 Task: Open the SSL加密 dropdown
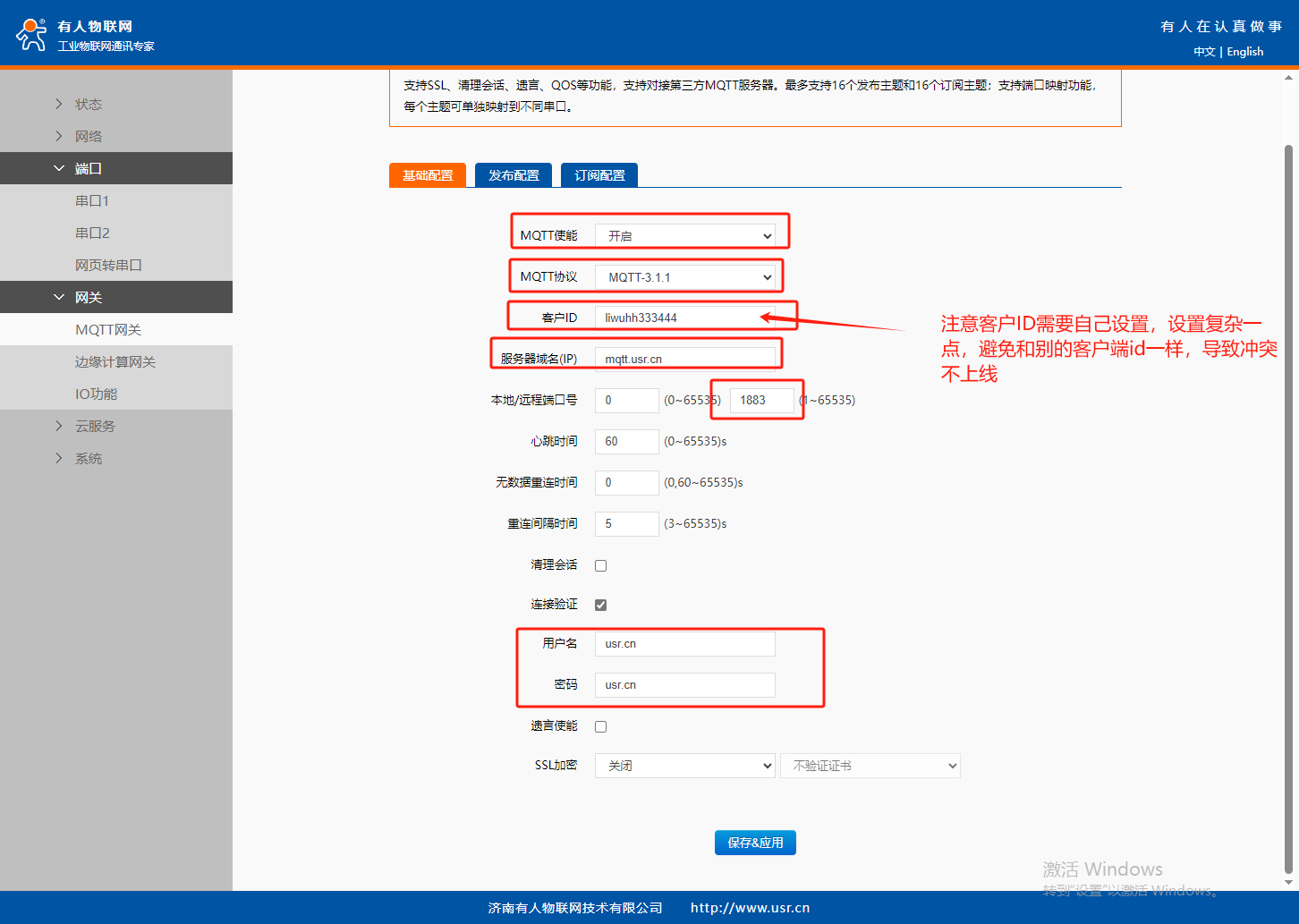point(685,766)
